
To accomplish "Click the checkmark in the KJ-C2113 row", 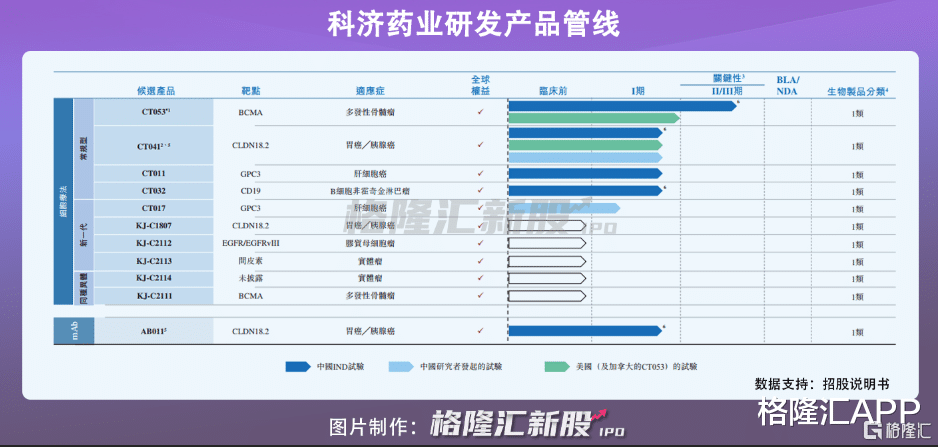I will point(480,261).
